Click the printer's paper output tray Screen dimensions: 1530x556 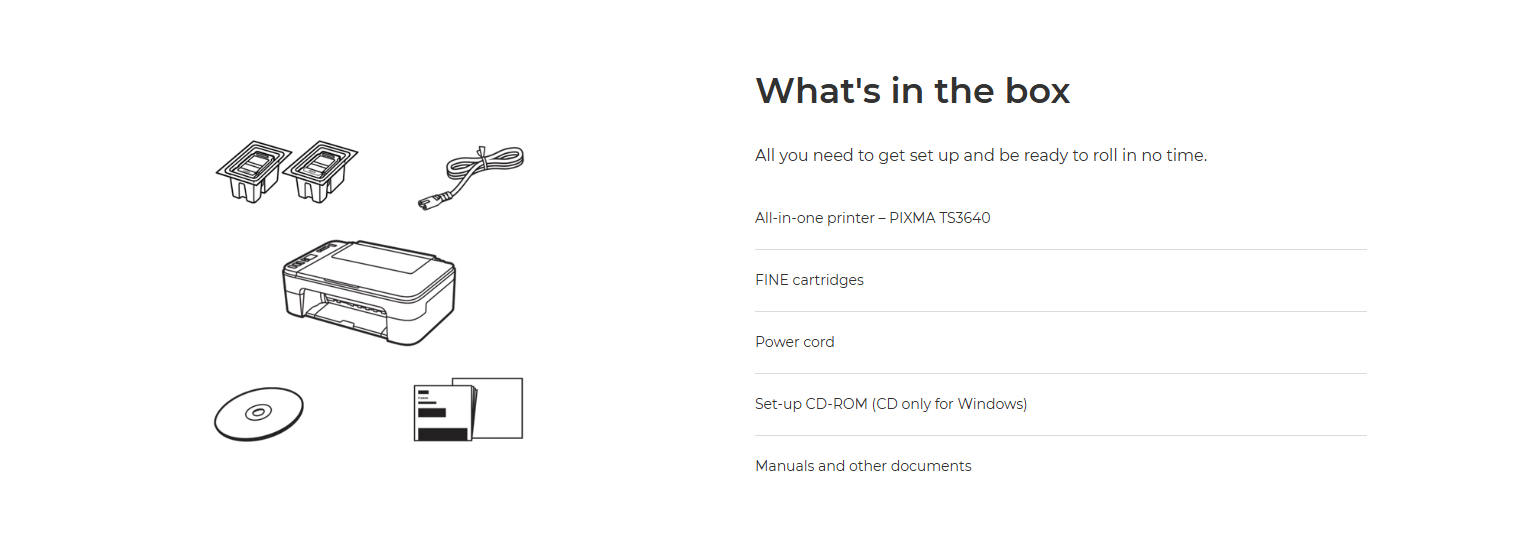coord(350,320)
